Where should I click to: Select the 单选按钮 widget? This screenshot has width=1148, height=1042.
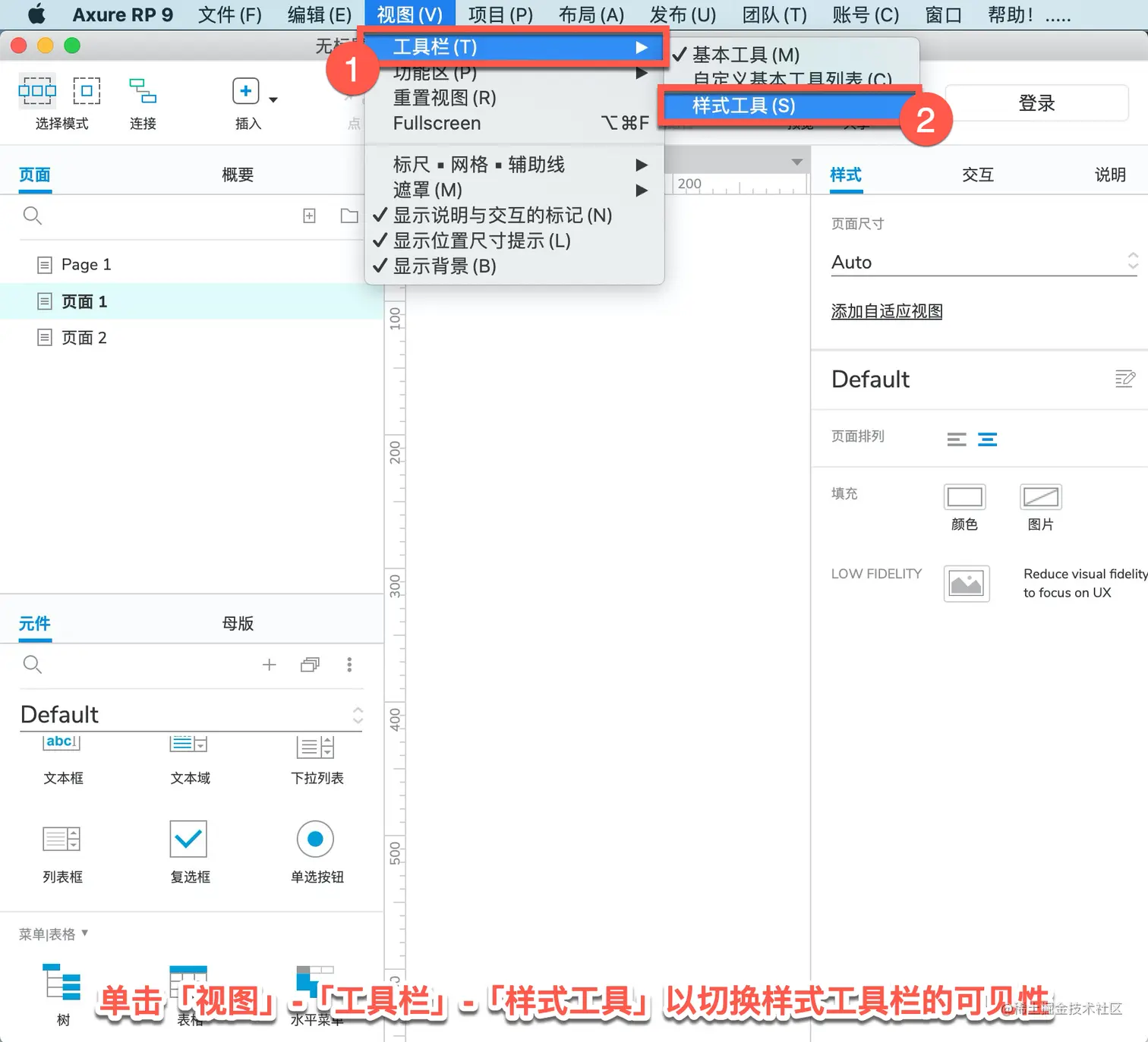click(317, 854)
